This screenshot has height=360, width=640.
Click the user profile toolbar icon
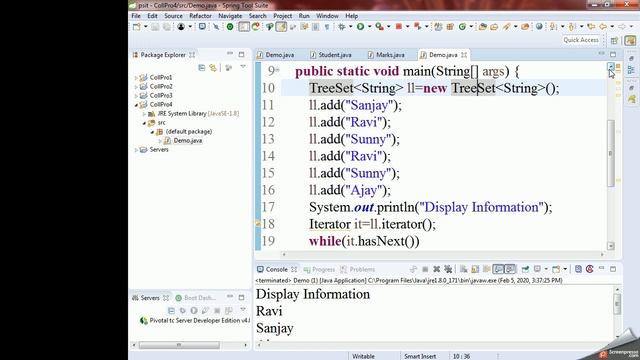click(181, 27)
